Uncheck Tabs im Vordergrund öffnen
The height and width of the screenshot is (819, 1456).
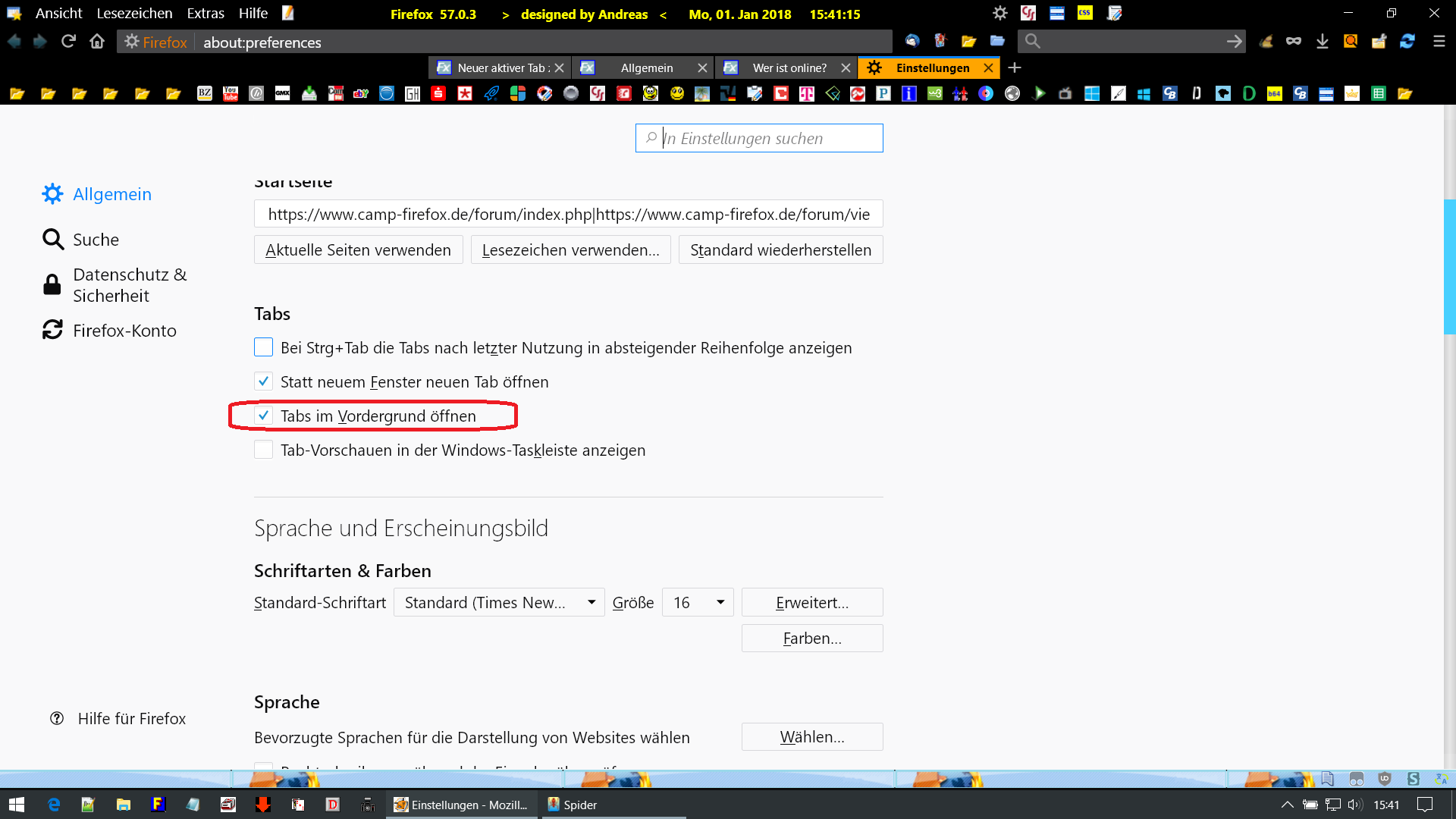click(x=263, y=416)
